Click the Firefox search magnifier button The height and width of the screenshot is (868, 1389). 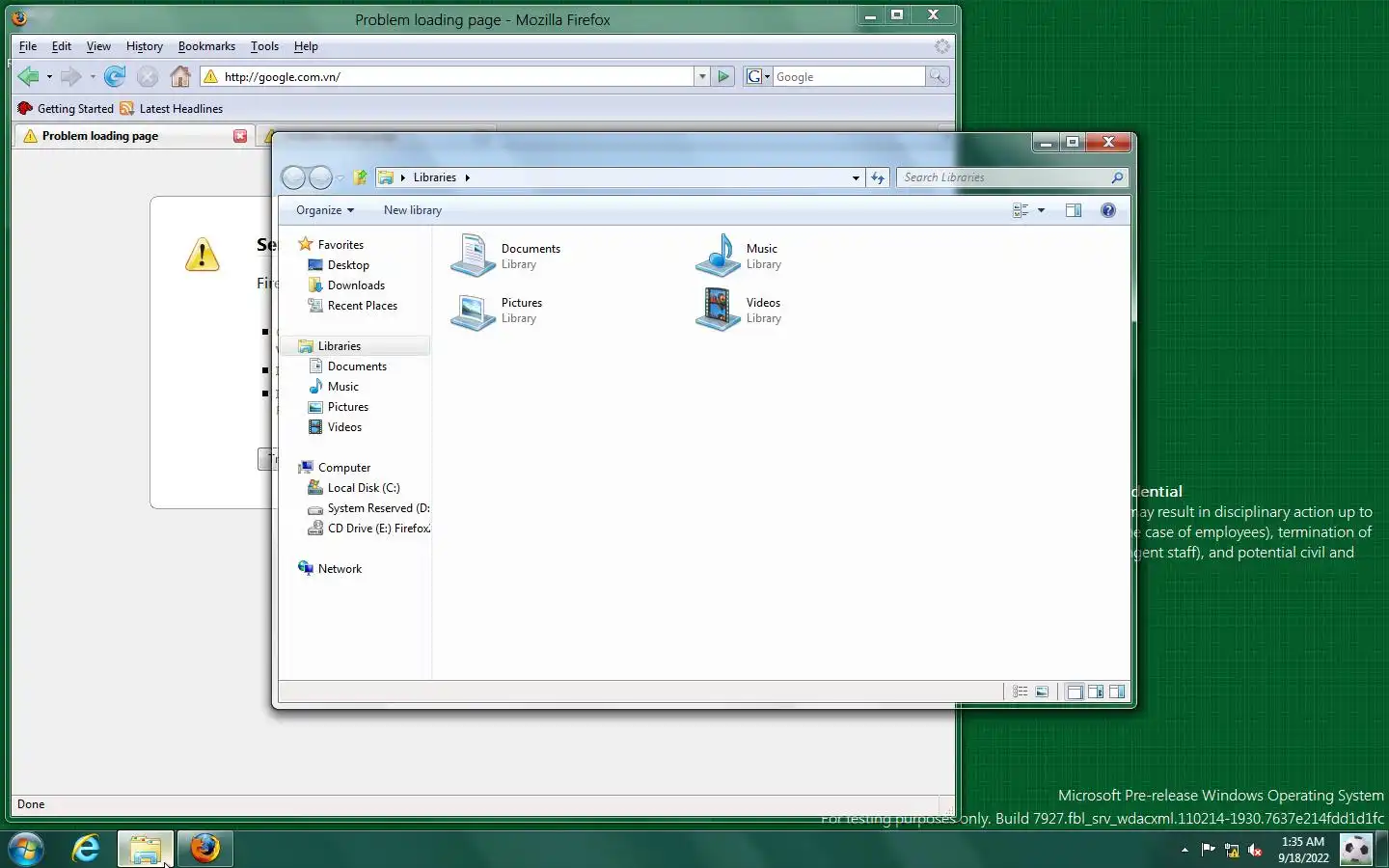tap(937, 76)
